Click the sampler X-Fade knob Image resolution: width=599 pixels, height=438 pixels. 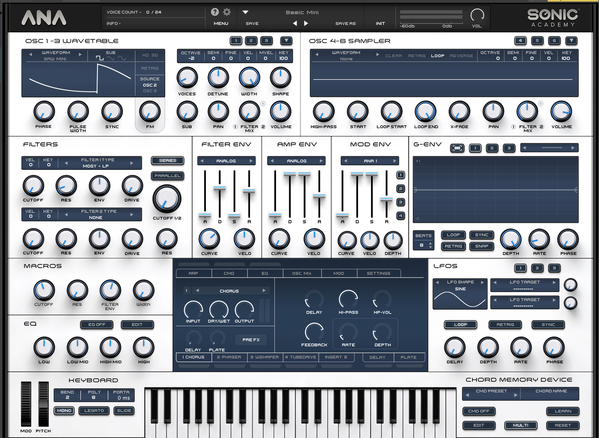click(x=459, y=111)
